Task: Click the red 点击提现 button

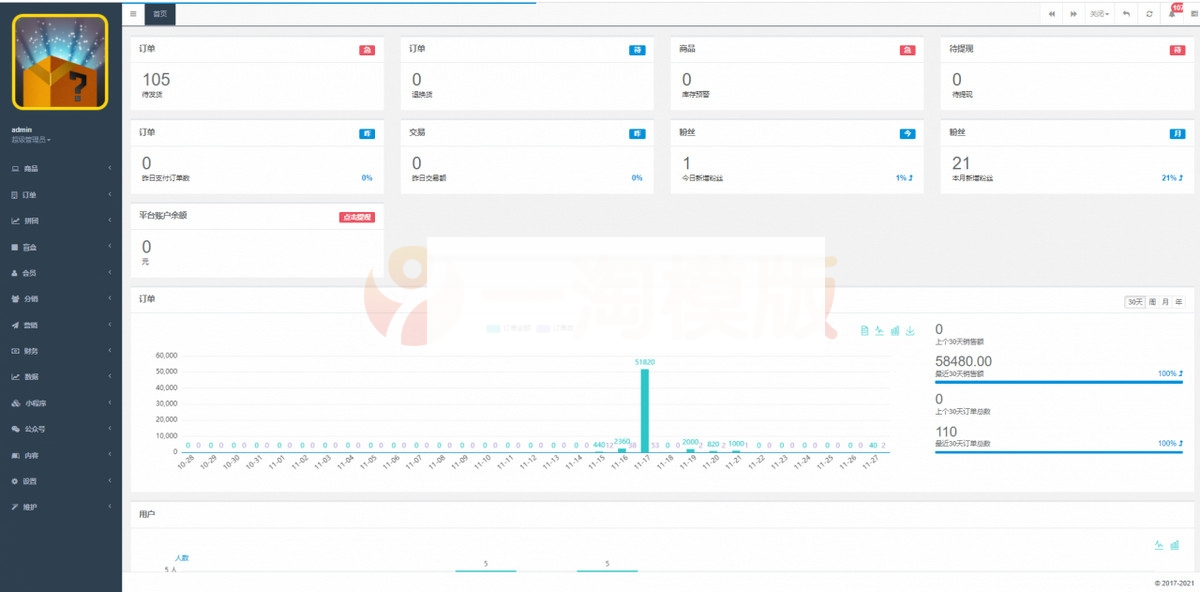Action: pos(357,217)
